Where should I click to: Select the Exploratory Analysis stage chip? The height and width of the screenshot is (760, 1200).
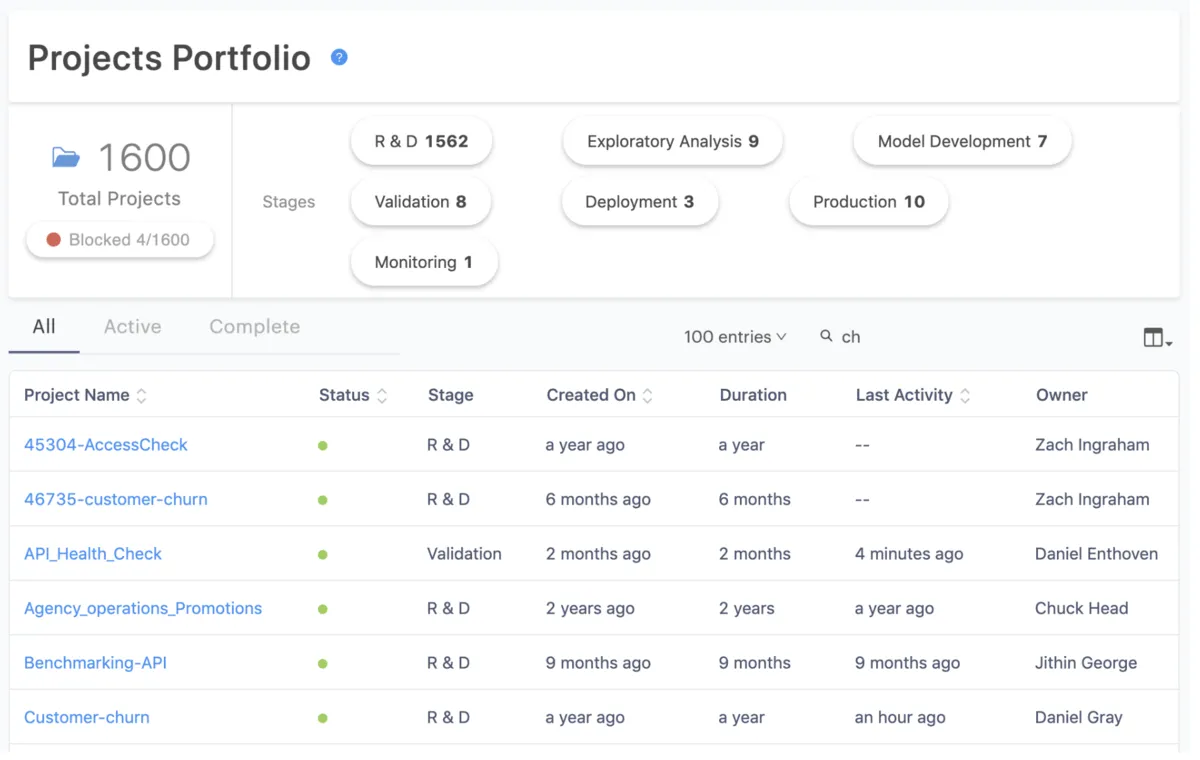[672, 142]
